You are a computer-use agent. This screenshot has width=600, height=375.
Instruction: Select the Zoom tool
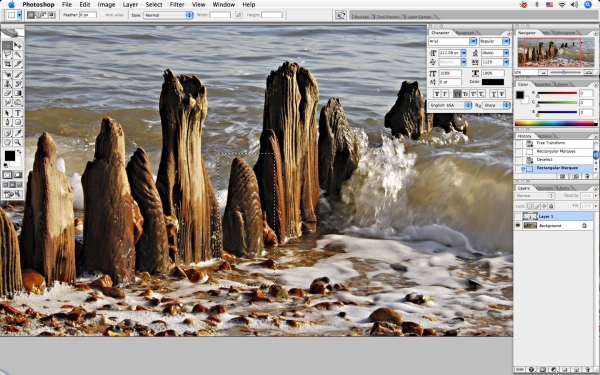(18, 142)
